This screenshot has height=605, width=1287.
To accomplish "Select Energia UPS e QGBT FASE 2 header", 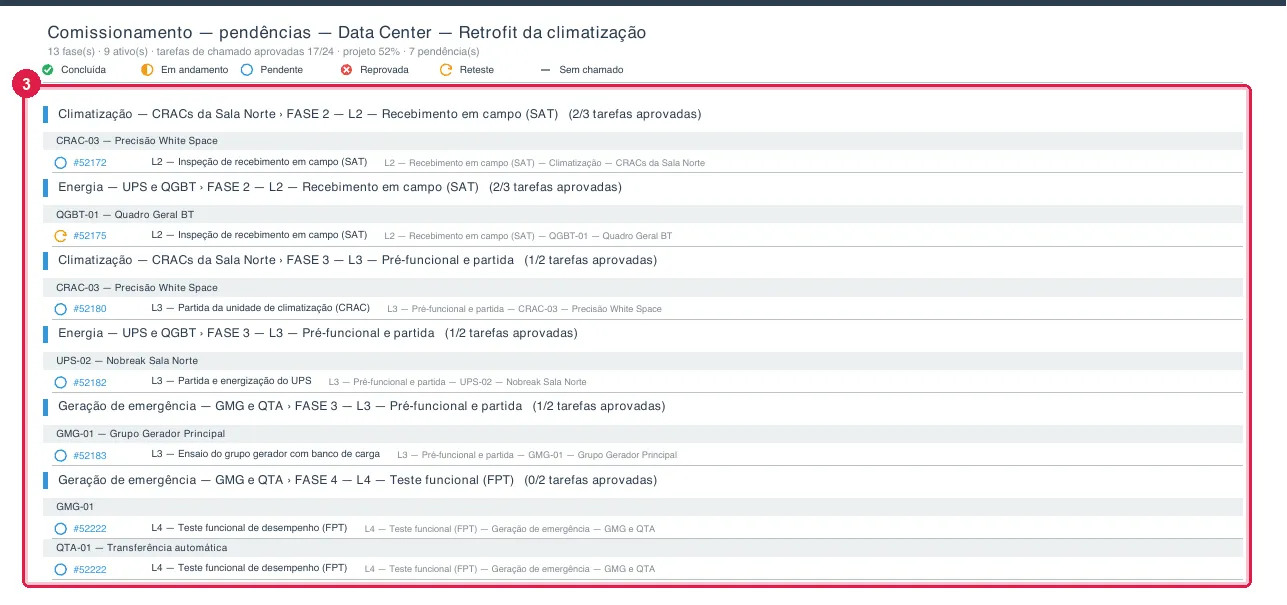I will coord(339,187).
